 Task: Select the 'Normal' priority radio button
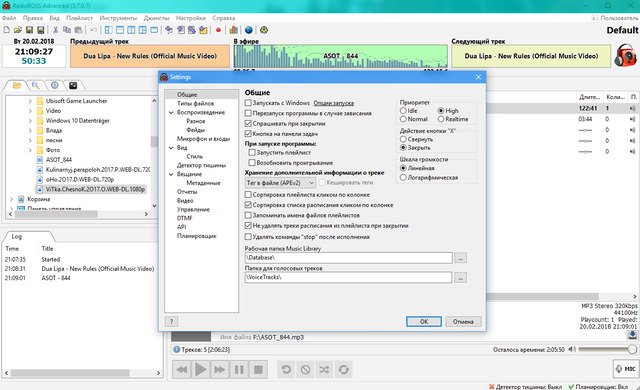tap(403, 119)
